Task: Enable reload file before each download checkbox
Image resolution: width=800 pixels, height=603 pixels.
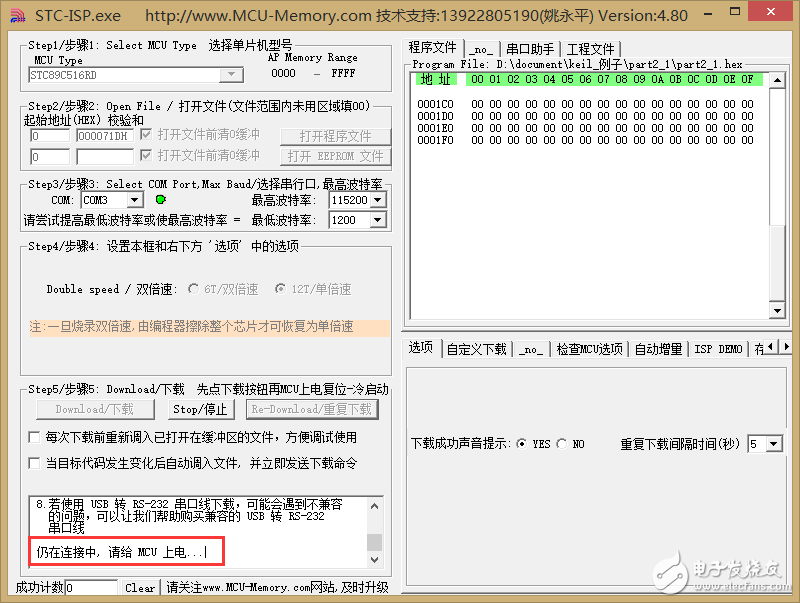Action: 34,437
